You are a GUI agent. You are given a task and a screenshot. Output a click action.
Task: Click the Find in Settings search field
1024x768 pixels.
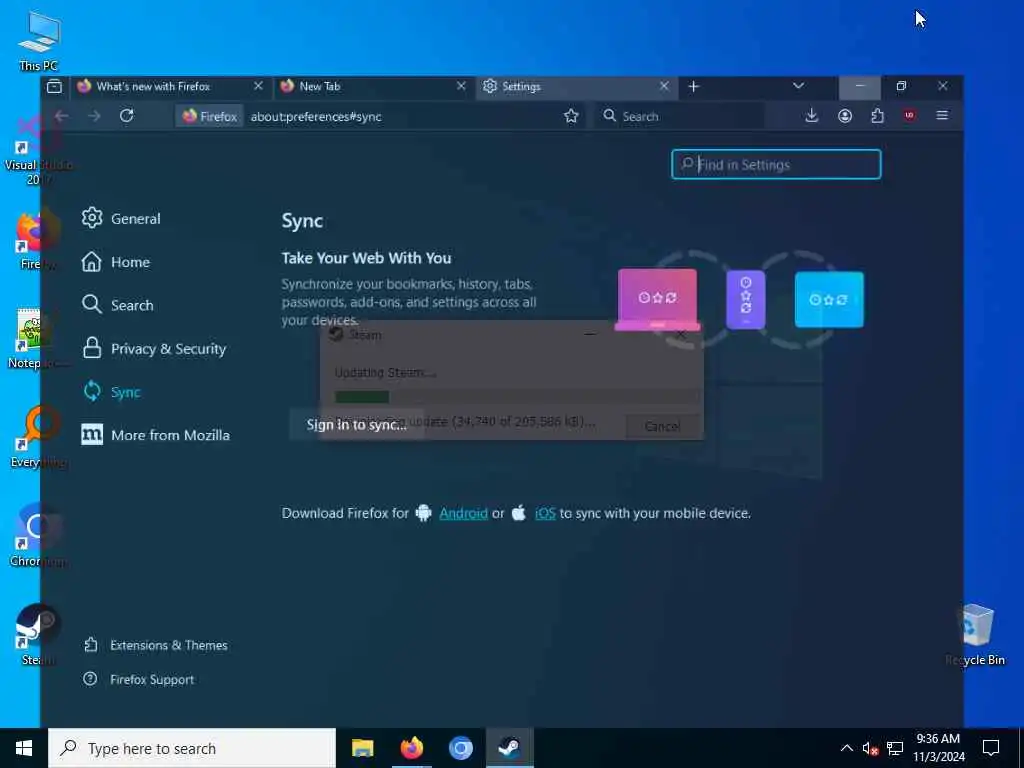[776, 165]
